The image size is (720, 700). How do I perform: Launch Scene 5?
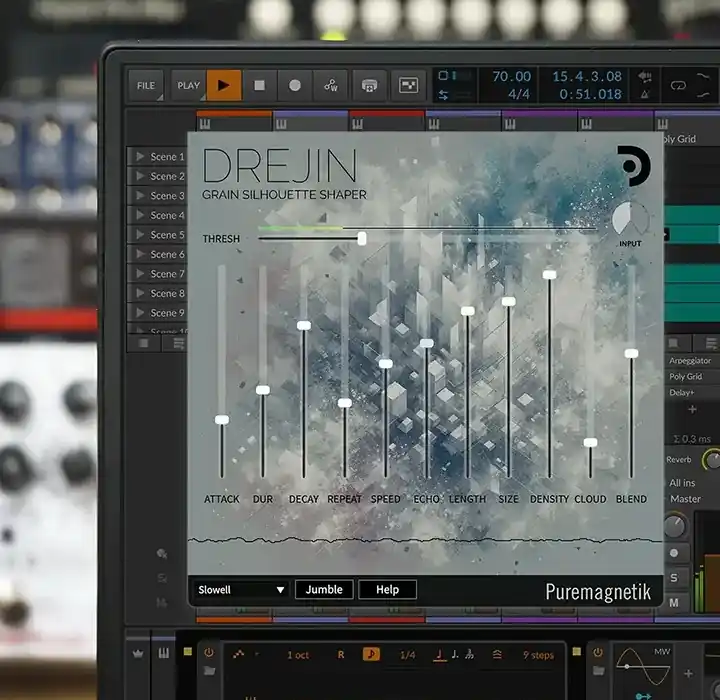coord(140,235)
